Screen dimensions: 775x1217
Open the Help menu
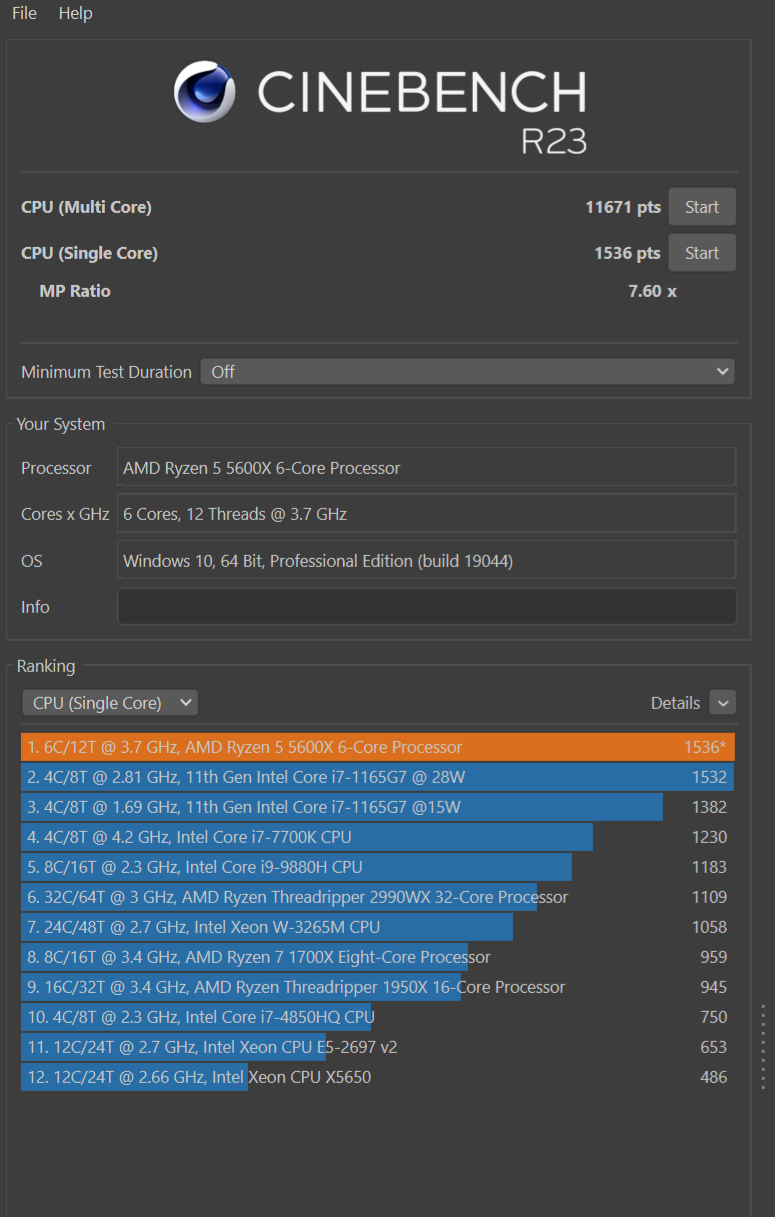(75, 13)
